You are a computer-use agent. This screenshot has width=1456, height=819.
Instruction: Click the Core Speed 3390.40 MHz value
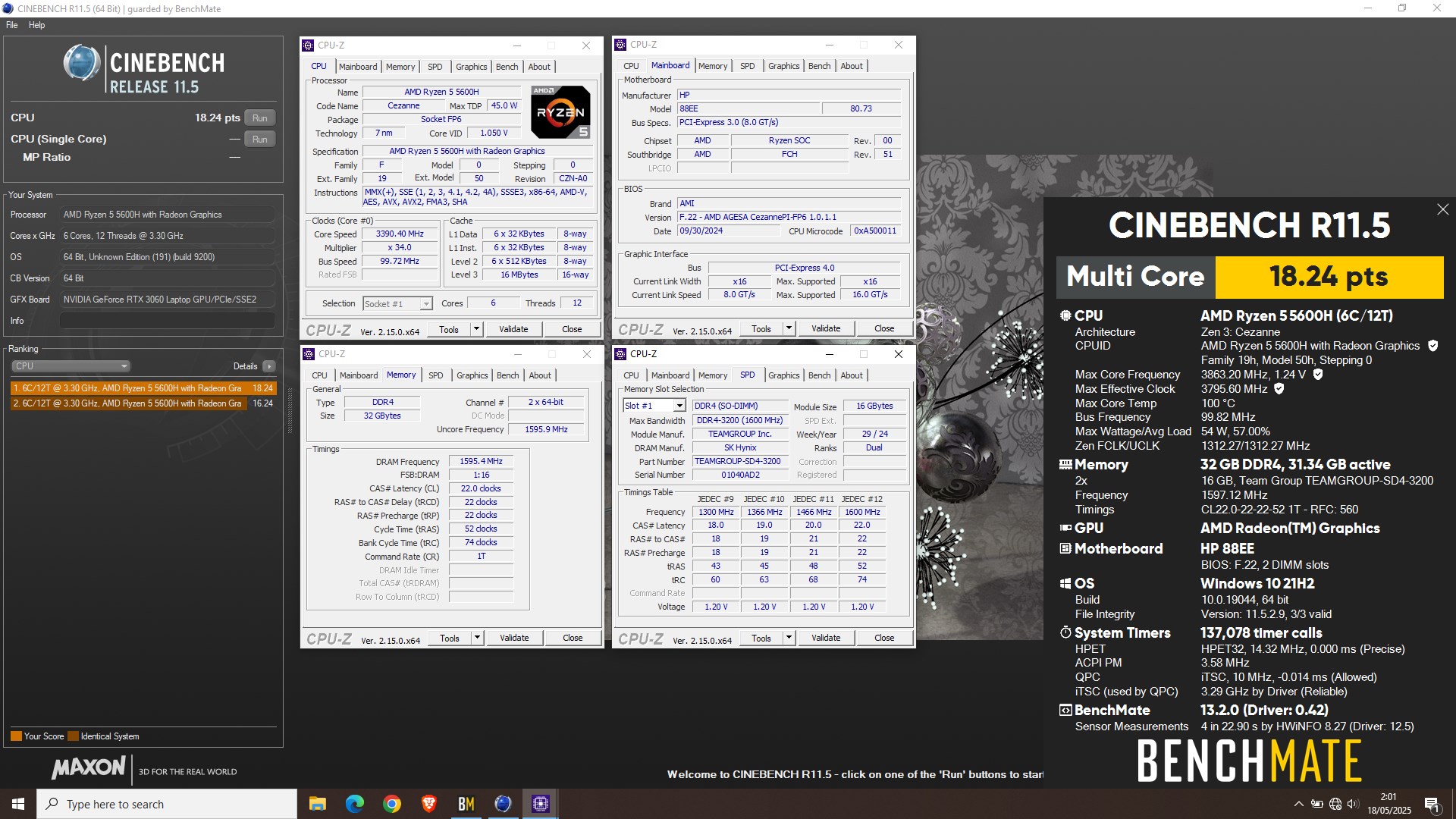tap(400, 234)
